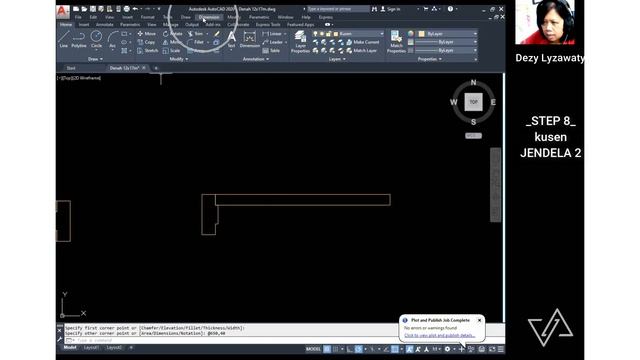Select the Dimension tool
This screenshot has height=360, width=640.
tap(249, 40)
